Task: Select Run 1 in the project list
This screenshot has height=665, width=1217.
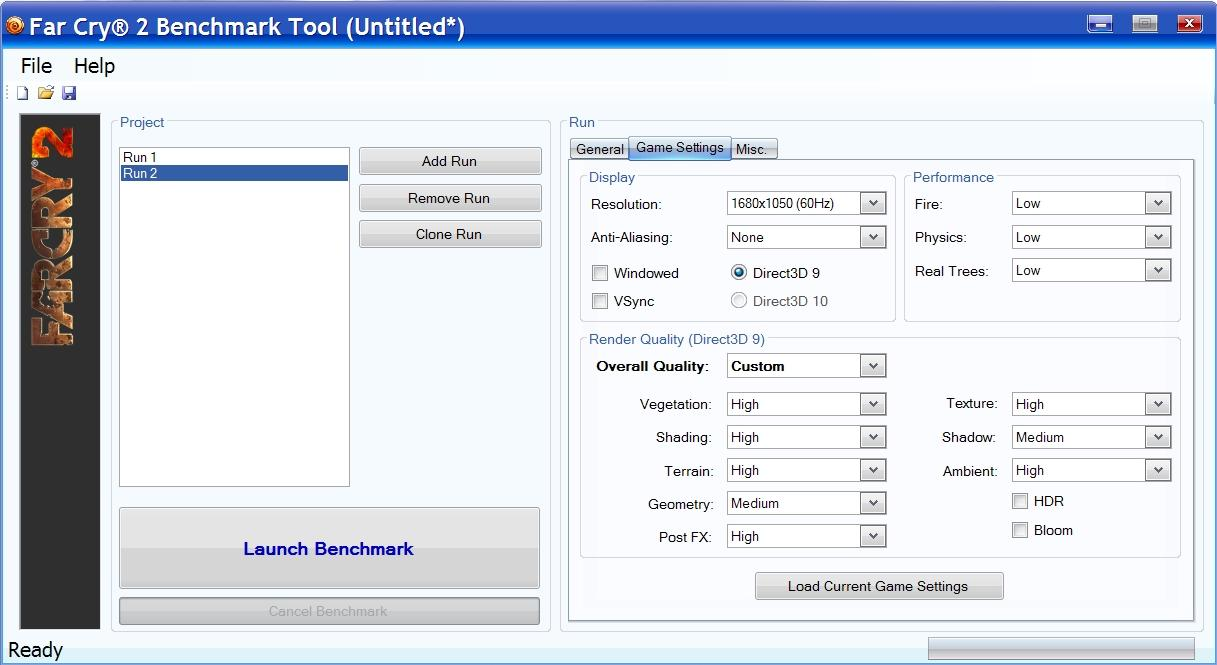Action: 234,157
